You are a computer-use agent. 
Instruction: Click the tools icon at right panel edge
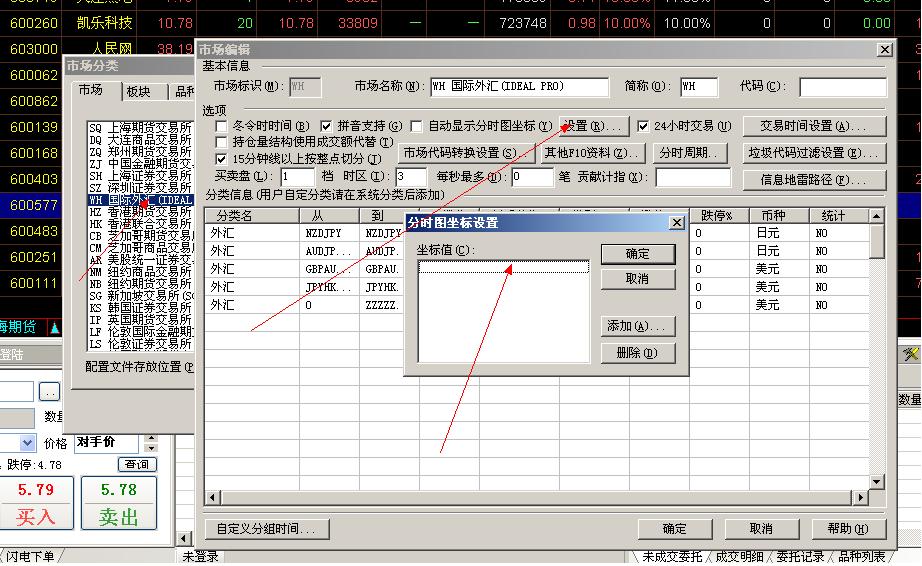(x=911, y=354)
